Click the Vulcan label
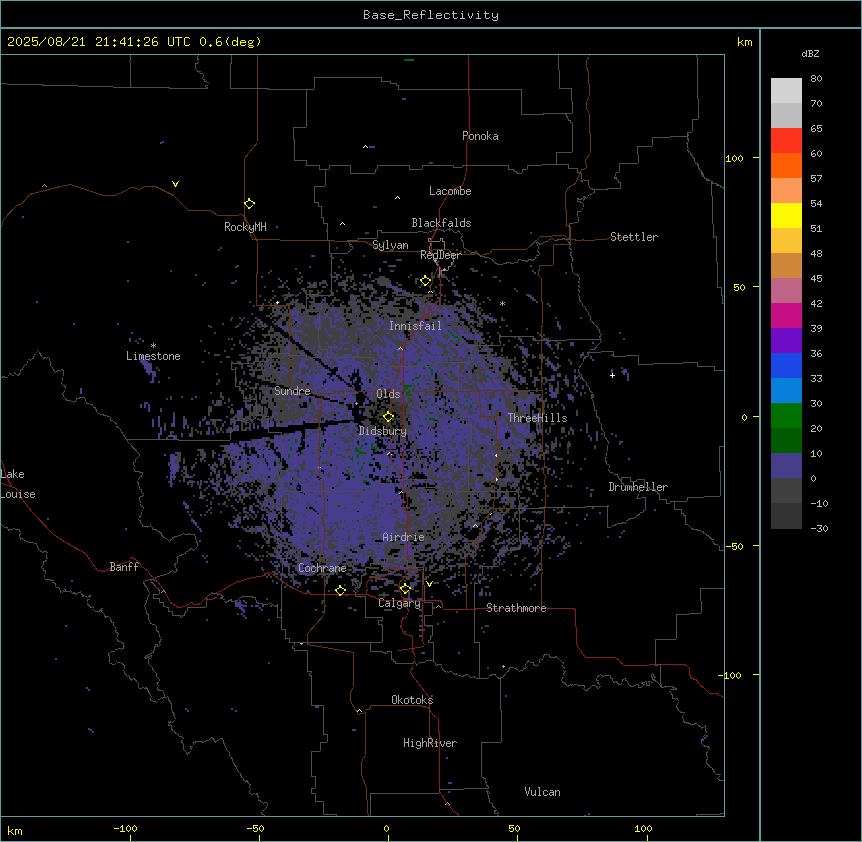The width and height of the screenshot is (862, 842). click(x=542, y=792)
